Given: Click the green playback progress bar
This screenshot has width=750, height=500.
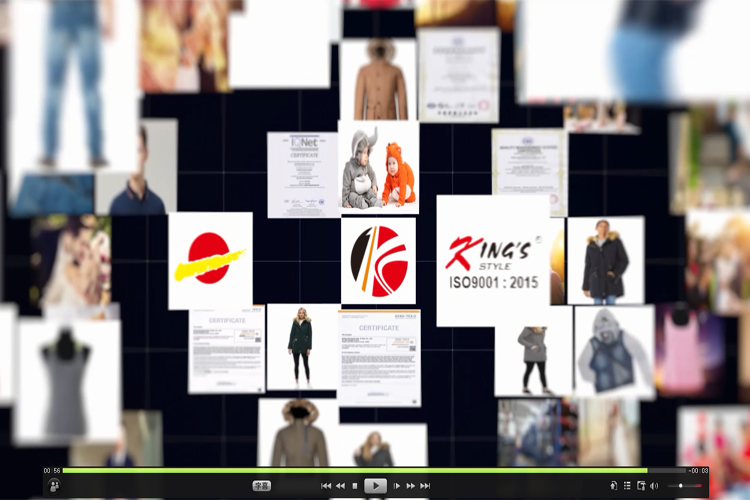Looking at the screenshot, I should (350, 470).
